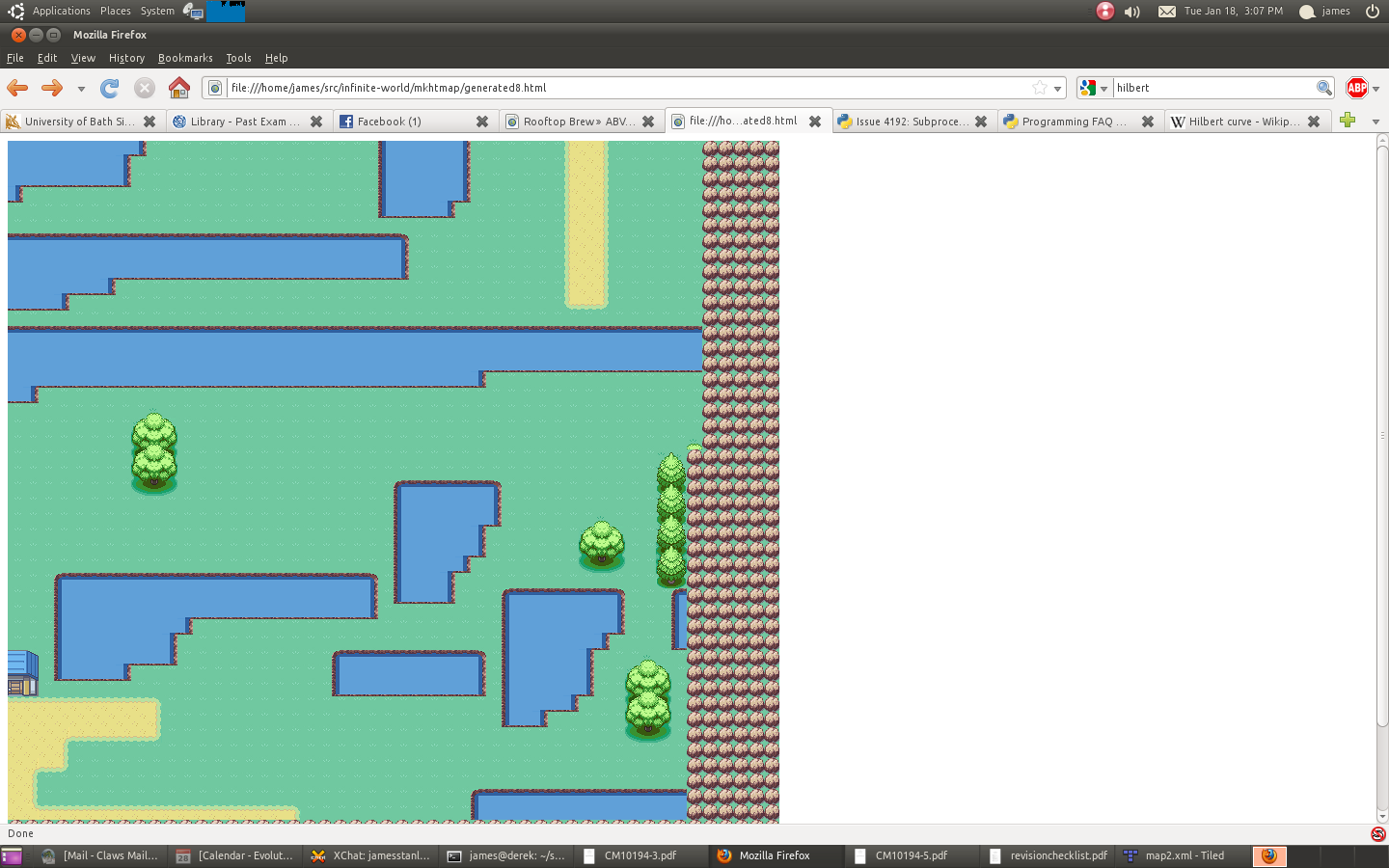Open a new tab with plus icon
This screenshot has height=868, width=1389.
(1348, 121)
